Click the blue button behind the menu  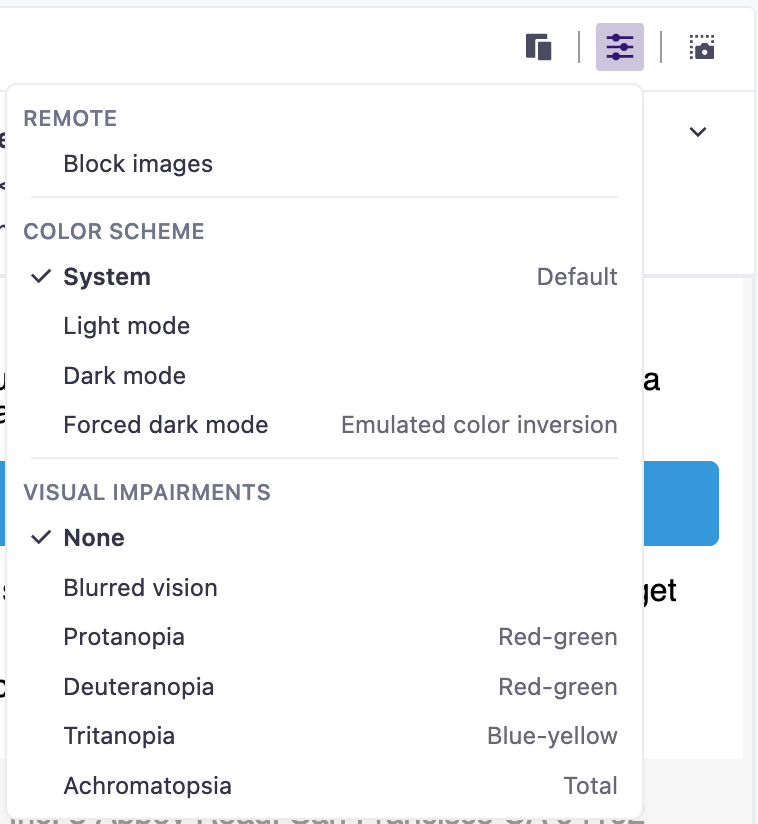(681, 503)
